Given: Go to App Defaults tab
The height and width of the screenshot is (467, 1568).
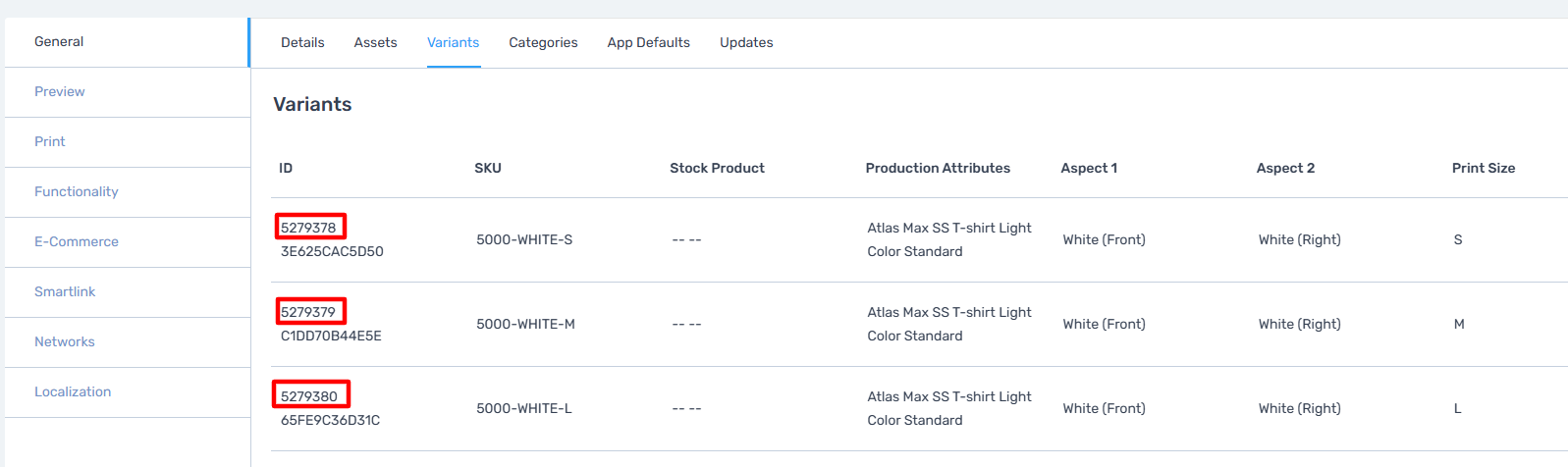Looking at the screenshot, I should 648,42.
